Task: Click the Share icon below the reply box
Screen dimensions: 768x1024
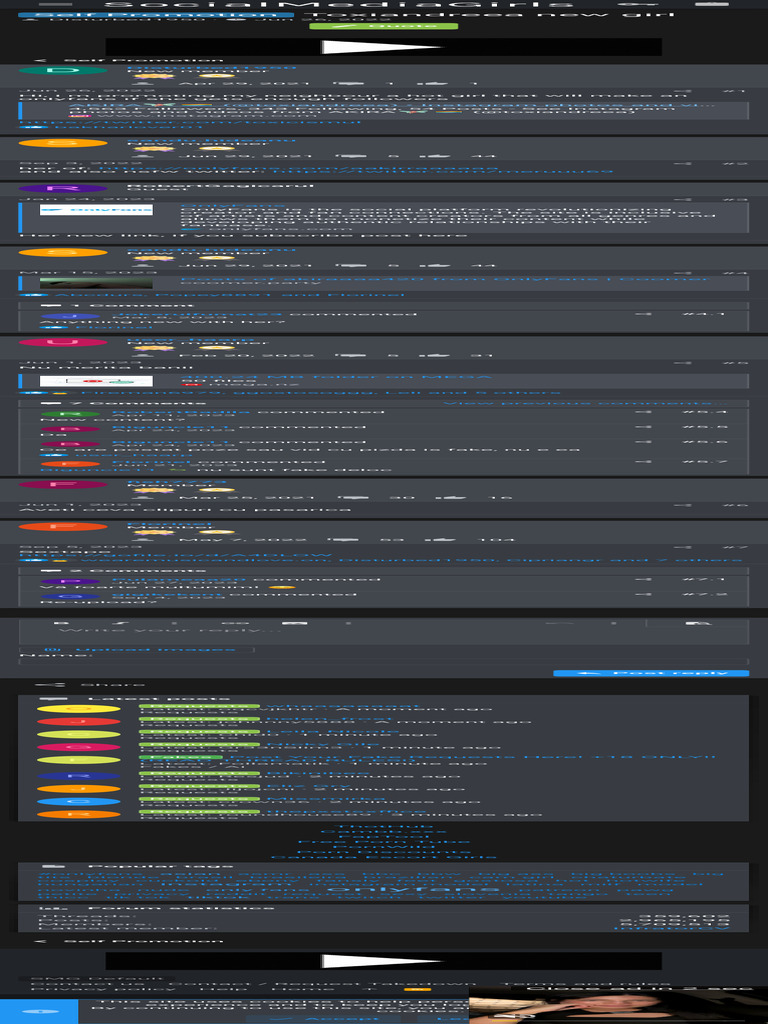Action: tap(50, 684)
